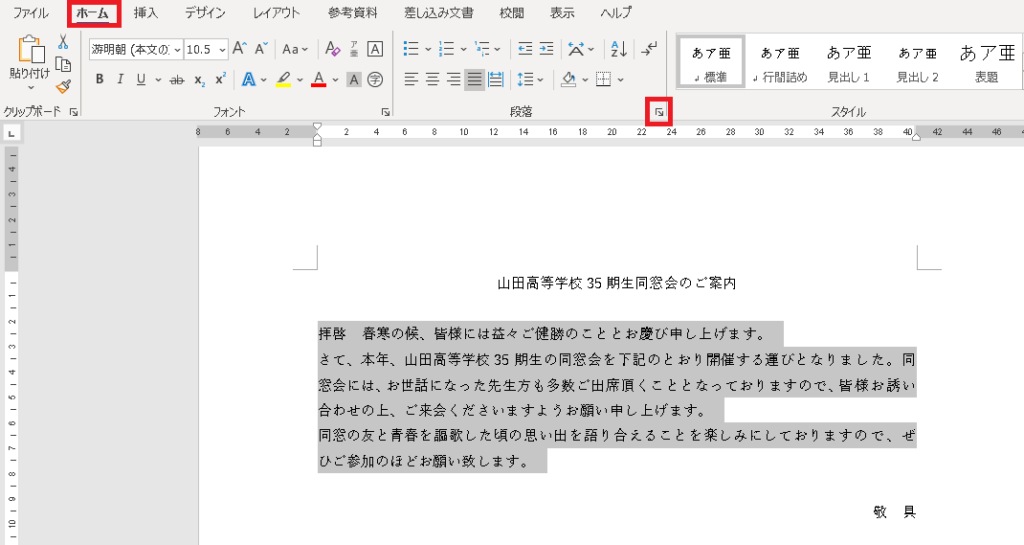Clear all formatting with the eraser icon
Screen dimensions: 1024x545
click(x=332, y=49)
